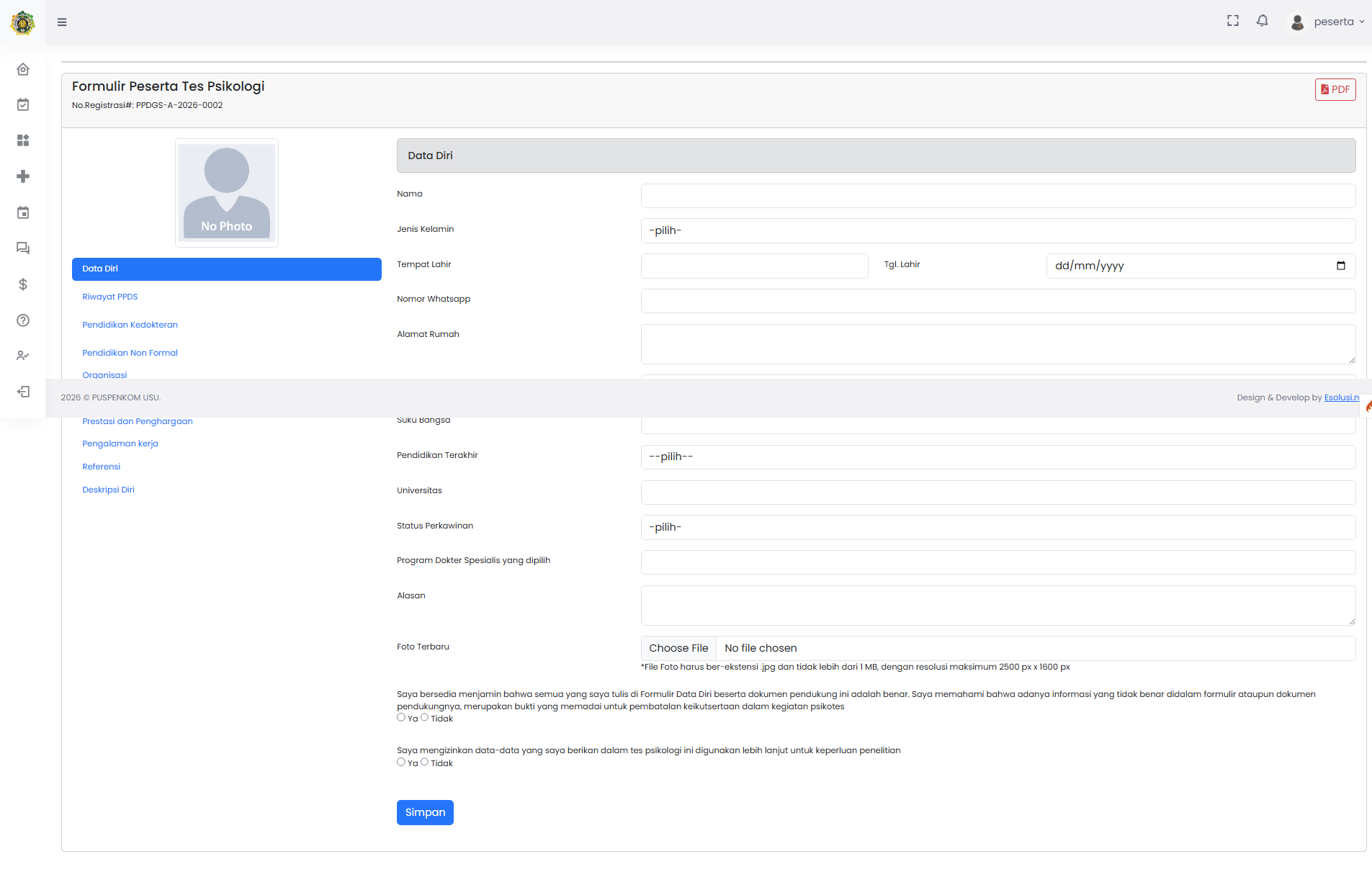Click 'Formulir Peserta Tes Psikologi' heading
This screenshot has height=890, width=1372.
coord(168,86)
